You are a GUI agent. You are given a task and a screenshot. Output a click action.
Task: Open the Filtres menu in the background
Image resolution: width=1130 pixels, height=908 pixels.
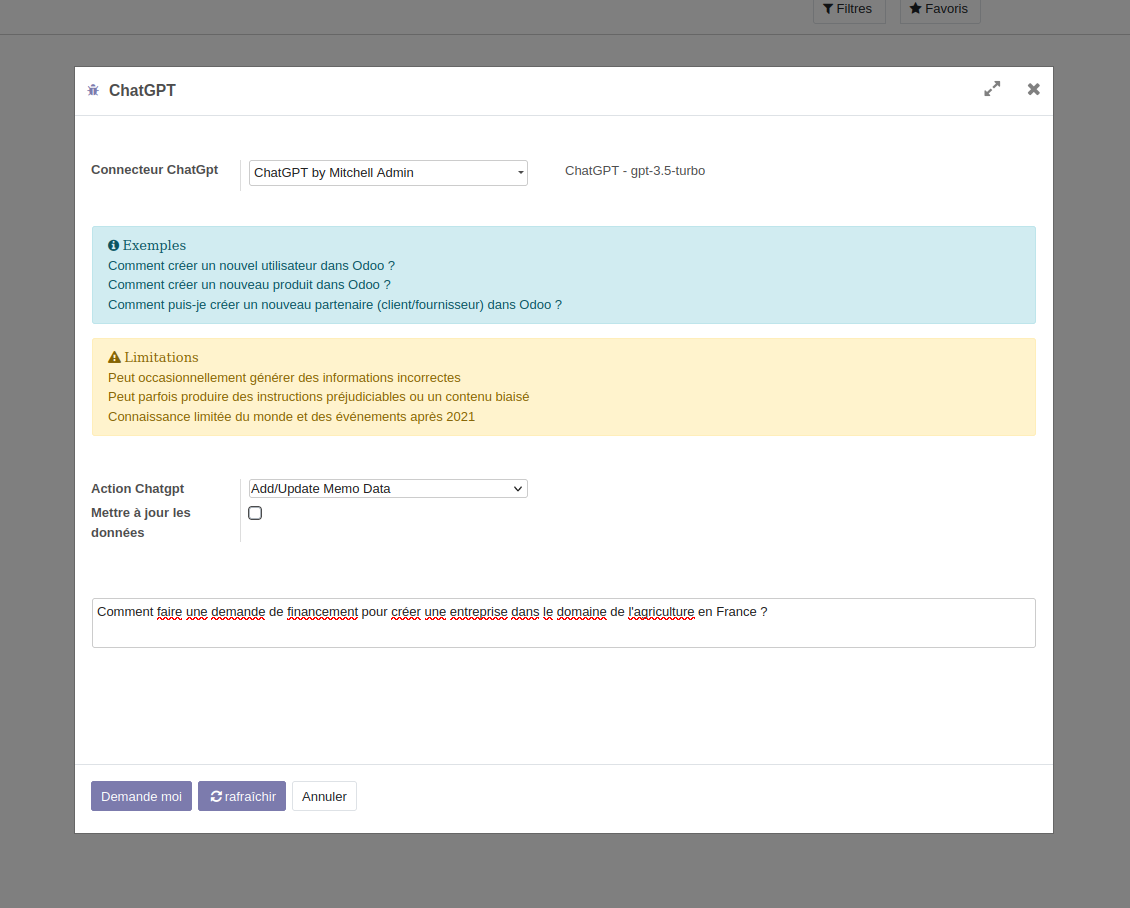click(849, 9)
